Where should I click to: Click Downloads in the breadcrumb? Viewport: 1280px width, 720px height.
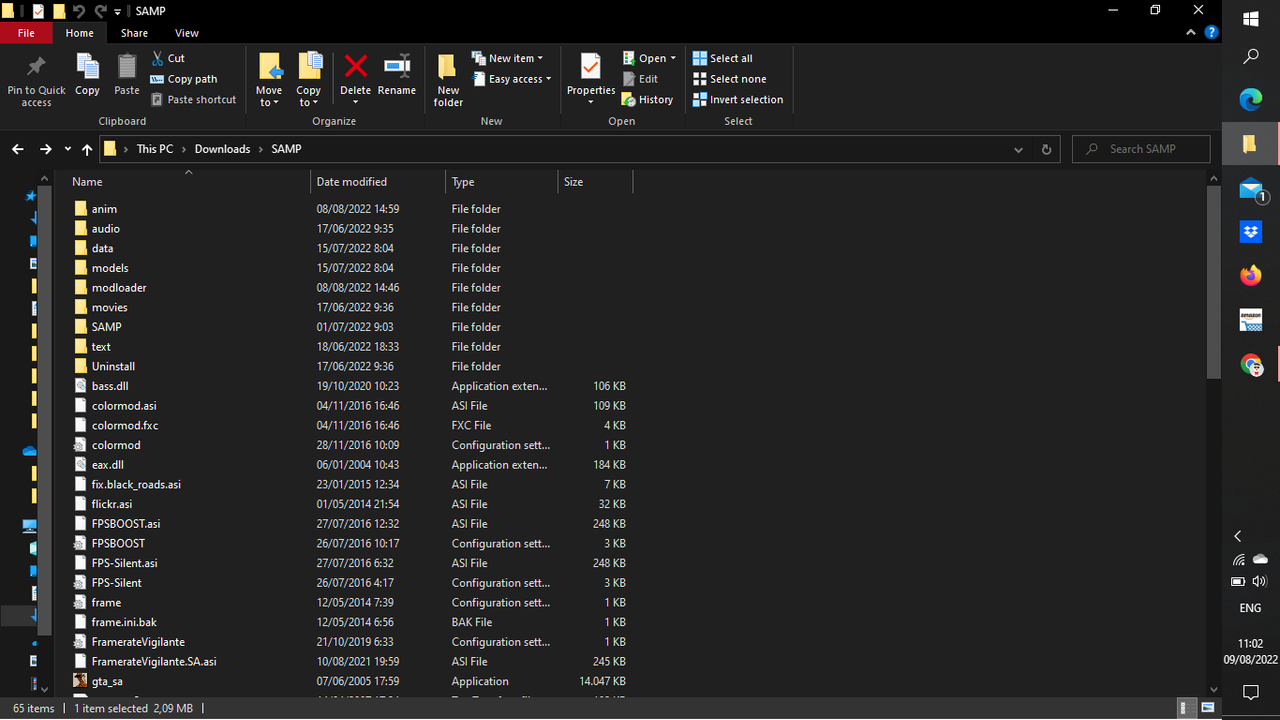tap(222, 149)
